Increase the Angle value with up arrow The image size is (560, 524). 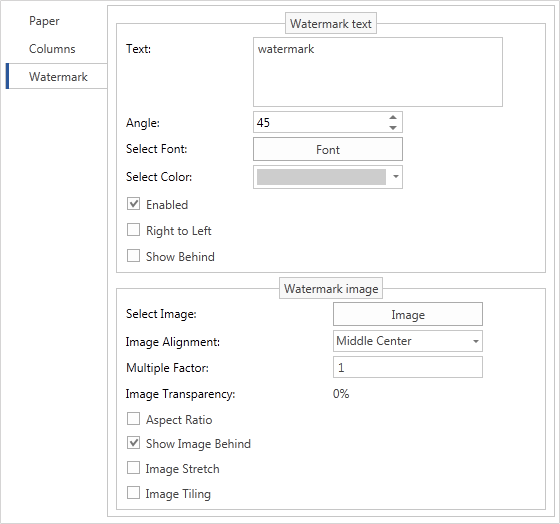pos(393,117)
